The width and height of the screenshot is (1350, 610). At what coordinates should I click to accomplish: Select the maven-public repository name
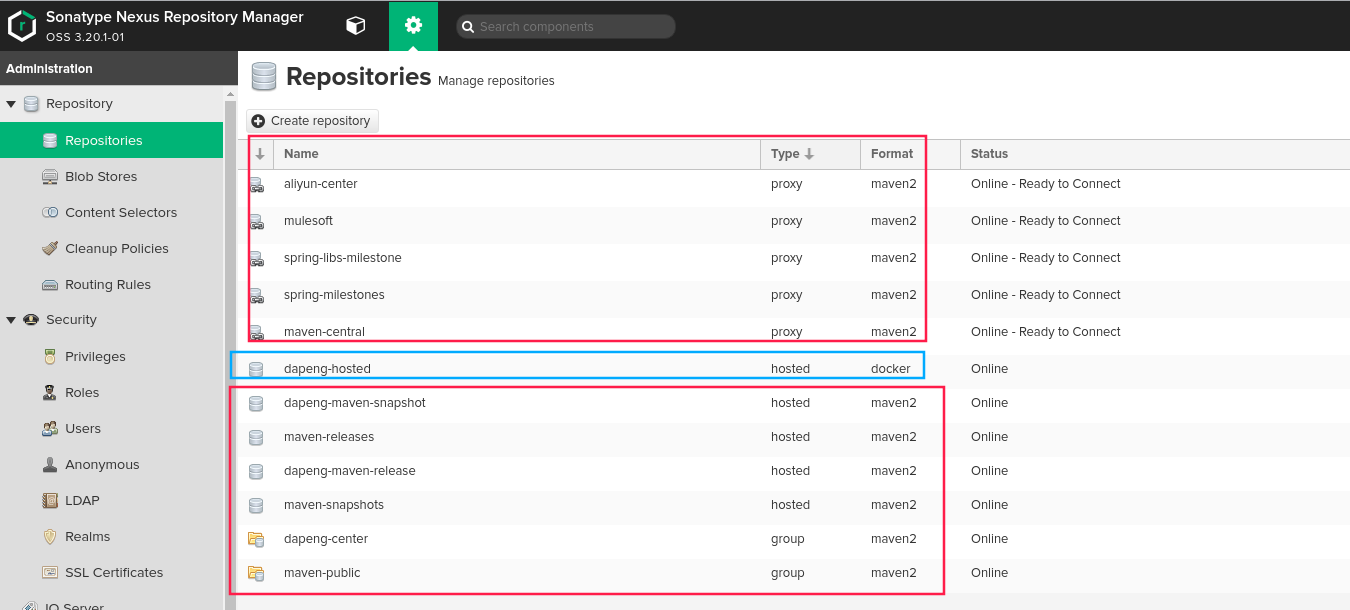point(322,573)
